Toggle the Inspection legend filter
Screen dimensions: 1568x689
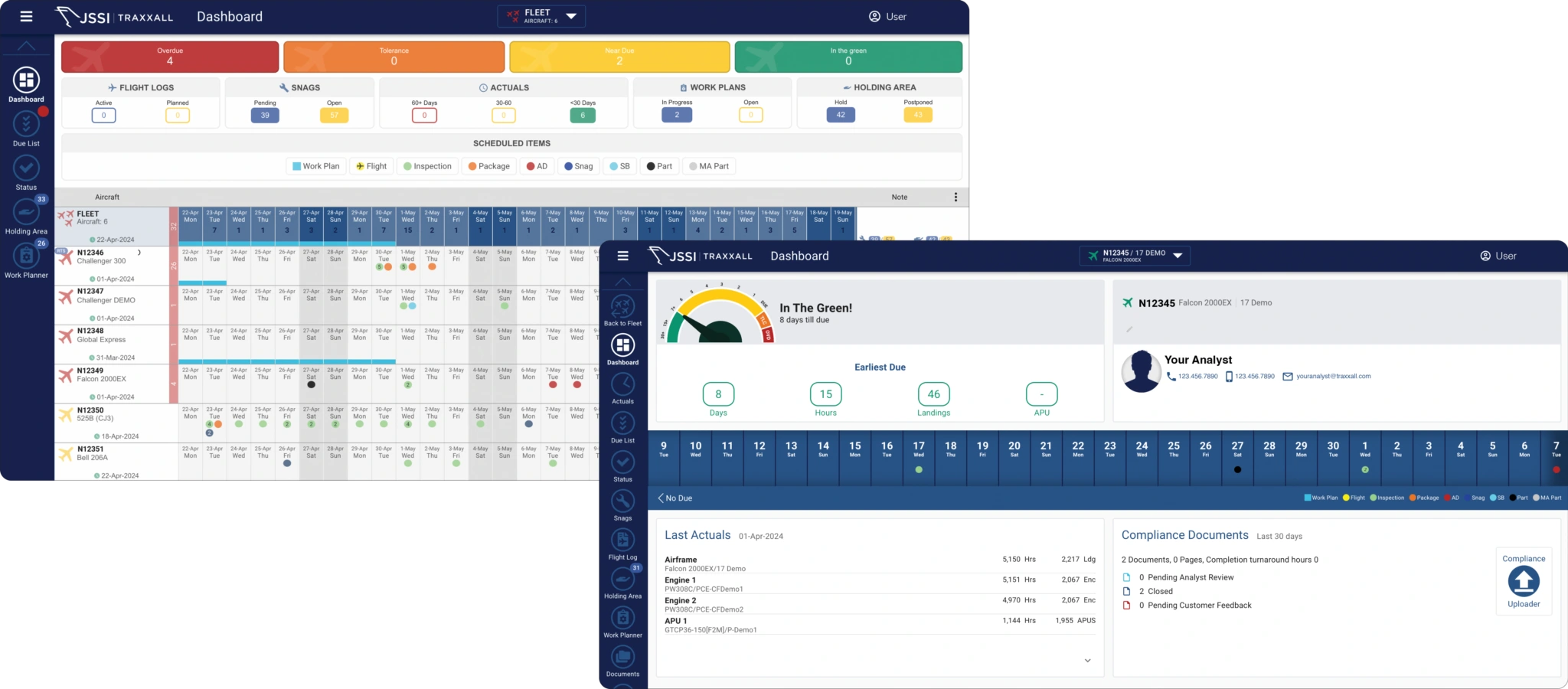coord(427,166)
